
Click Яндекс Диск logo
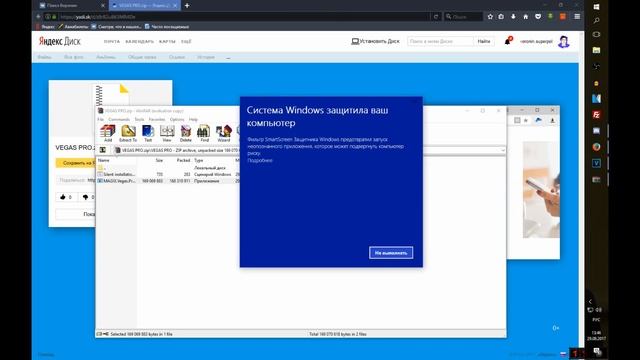60,41
